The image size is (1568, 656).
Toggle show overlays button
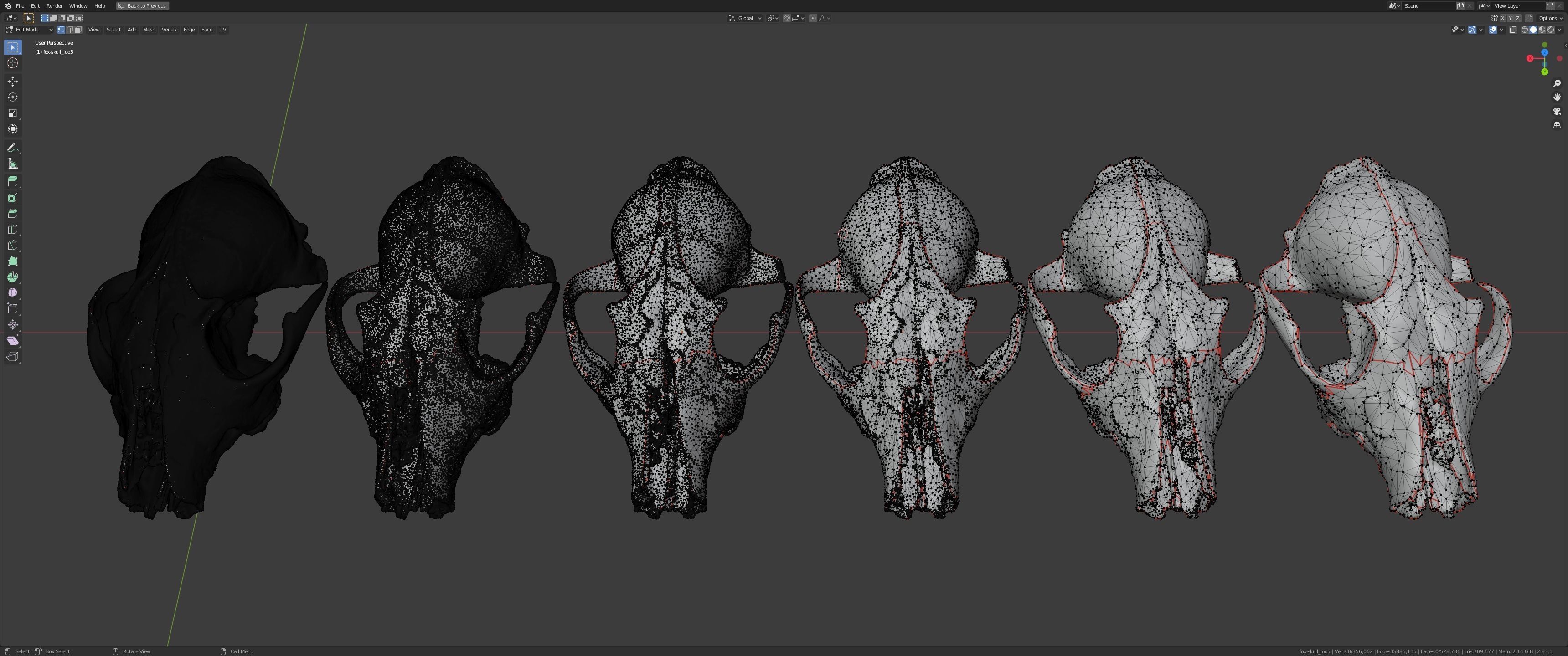pyautogui.click(x=1493, y=29)
